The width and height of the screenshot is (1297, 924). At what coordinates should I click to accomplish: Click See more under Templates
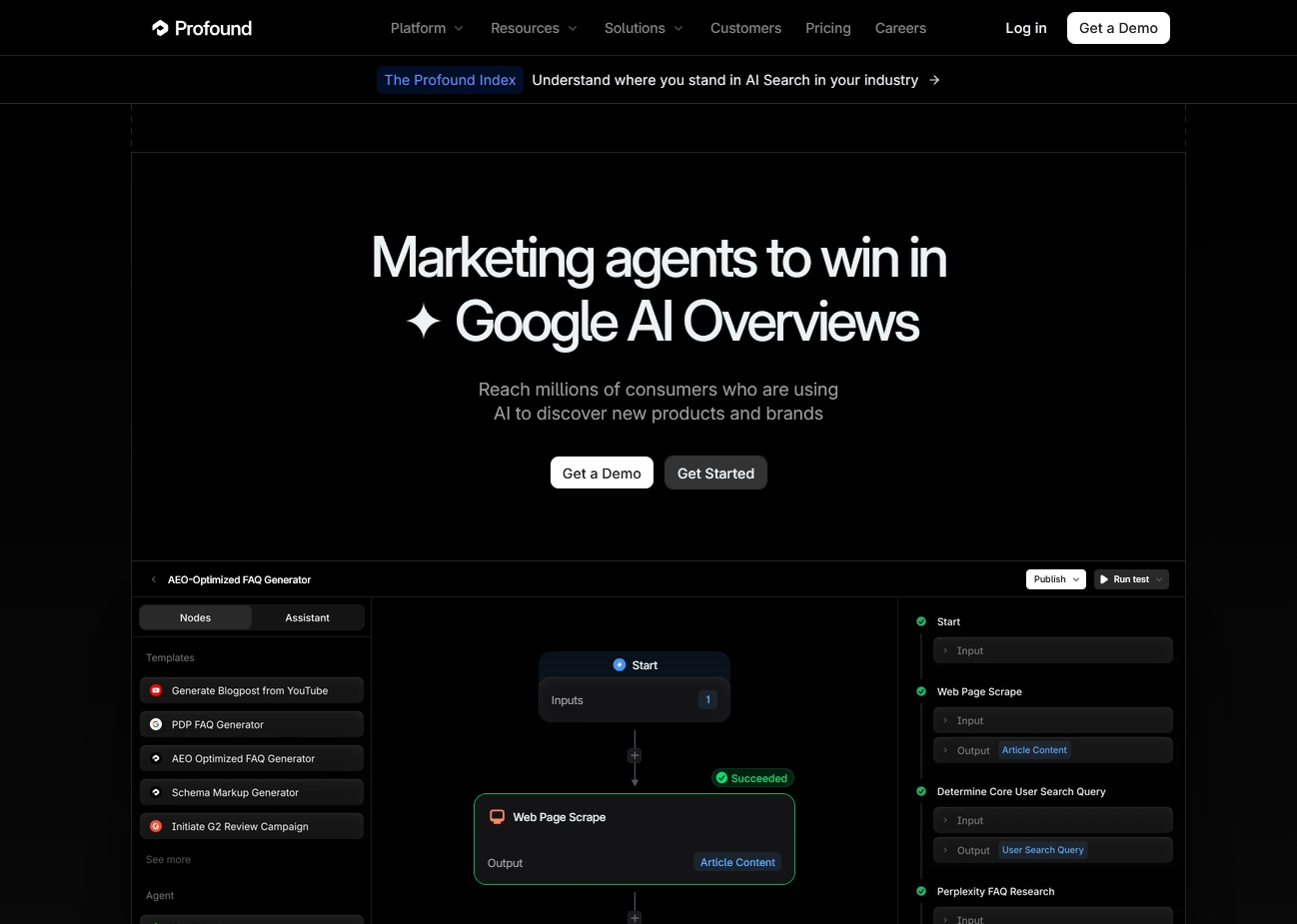(168, 859)
